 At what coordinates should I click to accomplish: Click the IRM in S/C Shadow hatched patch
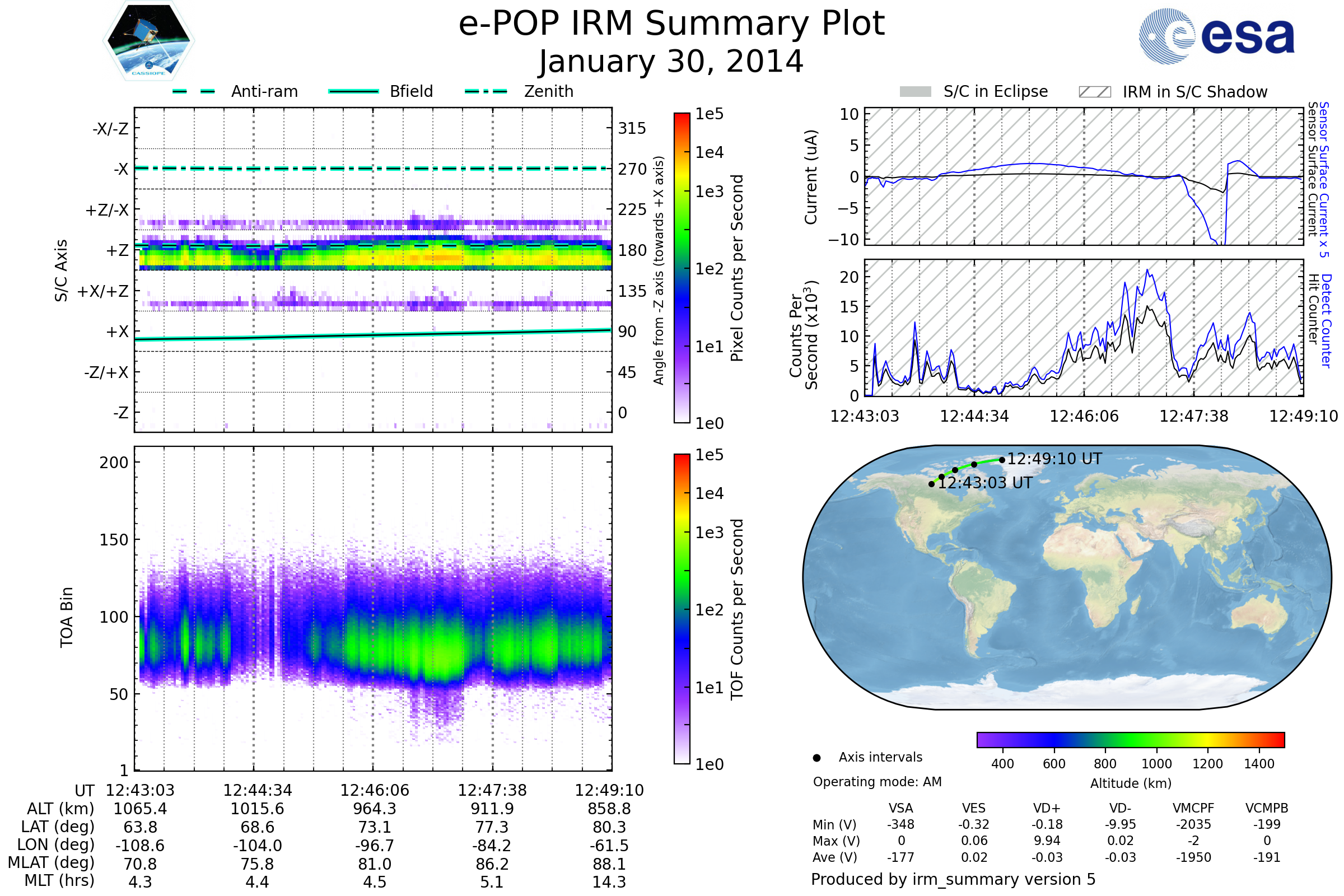click(x=1095, y=92)
